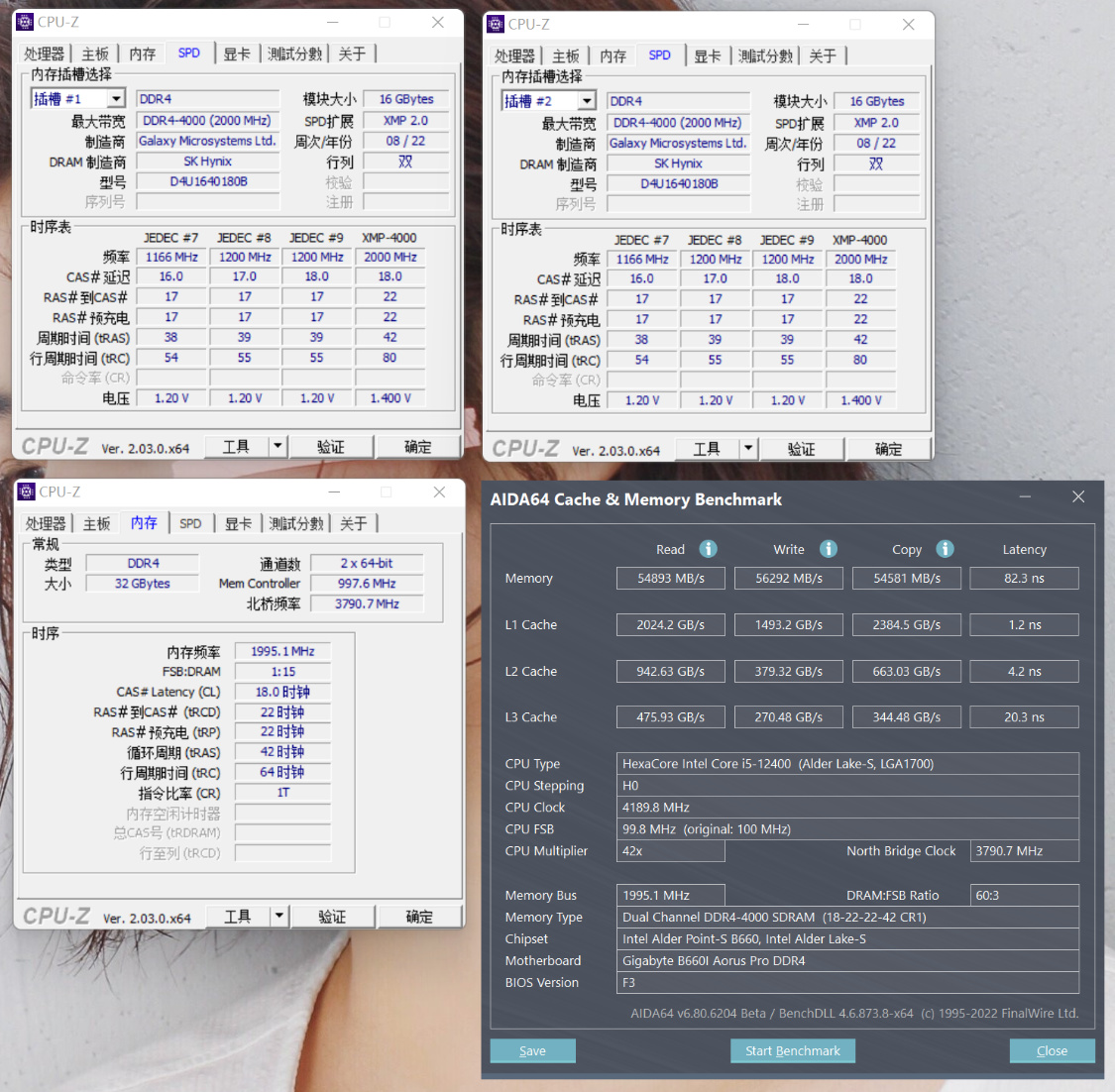Image resolution: width=1115 pixels, height=1092 pixels.
Task: Switch to 主板 tab in top-left CPU-Z
Action: click(x=95, y=55)
